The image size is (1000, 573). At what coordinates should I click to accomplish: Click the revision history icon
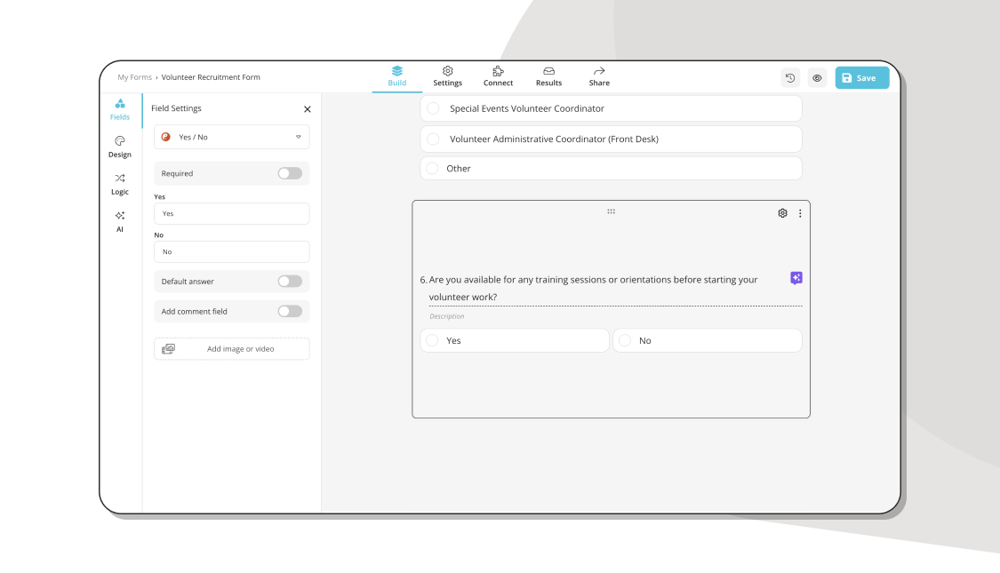pyautogui.click(x=790, y=78)
